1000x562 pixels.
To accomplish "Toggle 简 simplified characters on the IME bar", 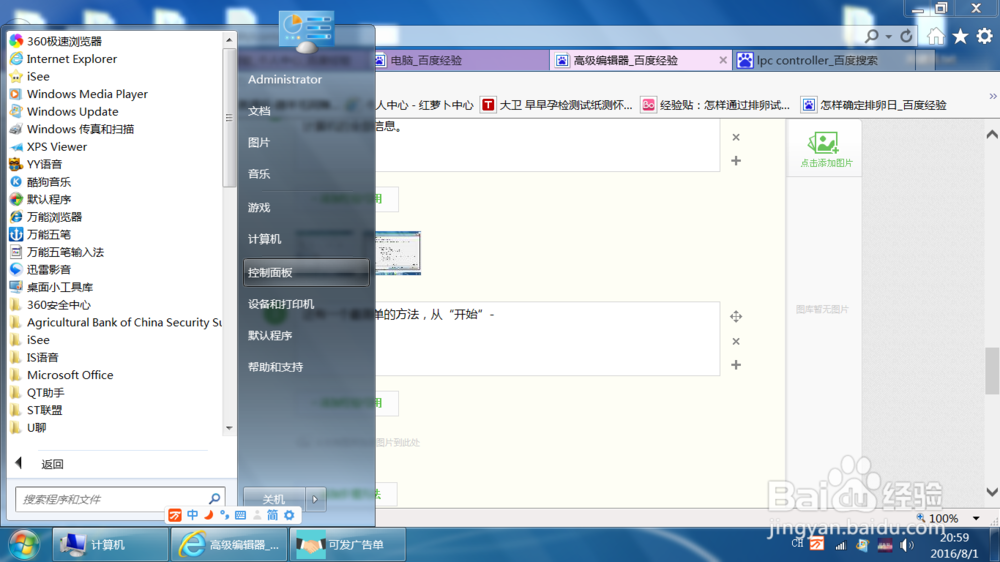I will (x=273, y=515).
